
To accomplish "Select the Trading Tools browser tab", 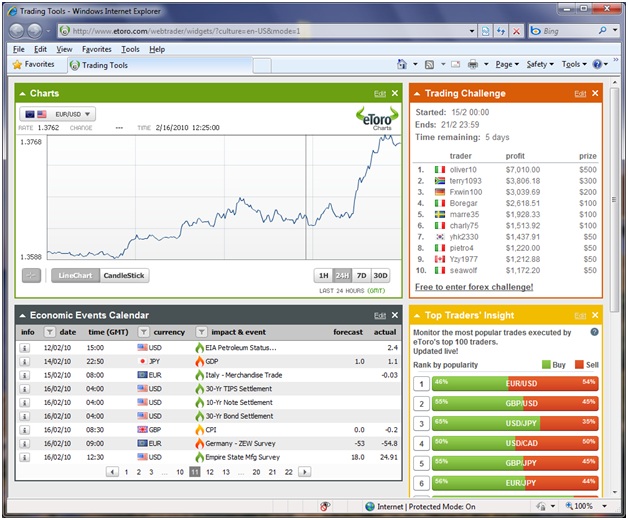I will 159,65.
